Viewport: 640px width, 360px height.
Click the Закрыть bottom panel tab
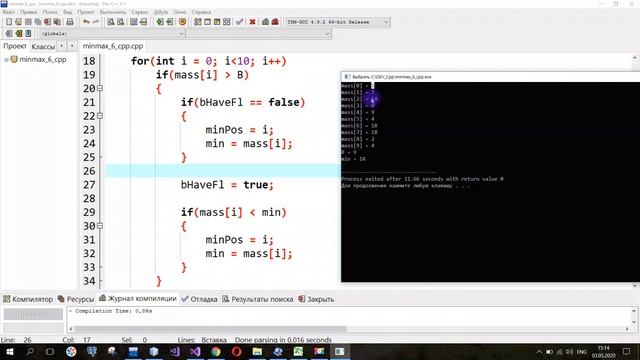(316, 299)
